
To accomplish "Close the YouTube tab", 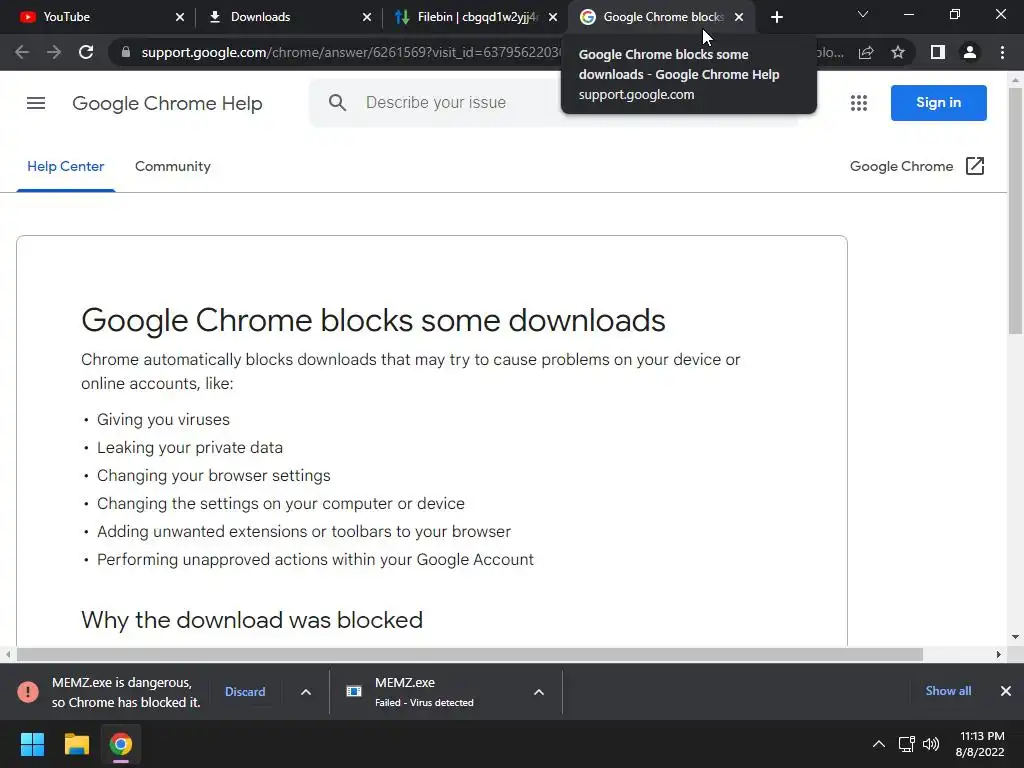I will tap(180, 18).
